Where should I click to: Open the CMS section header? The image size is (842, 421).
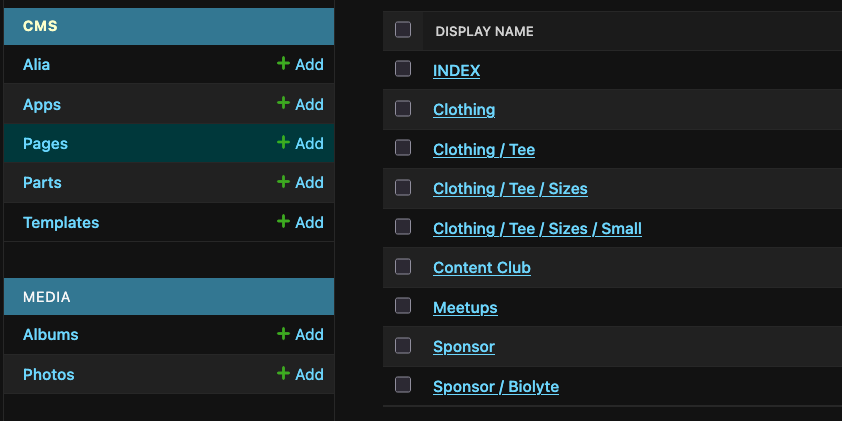[x=40, y=26]
